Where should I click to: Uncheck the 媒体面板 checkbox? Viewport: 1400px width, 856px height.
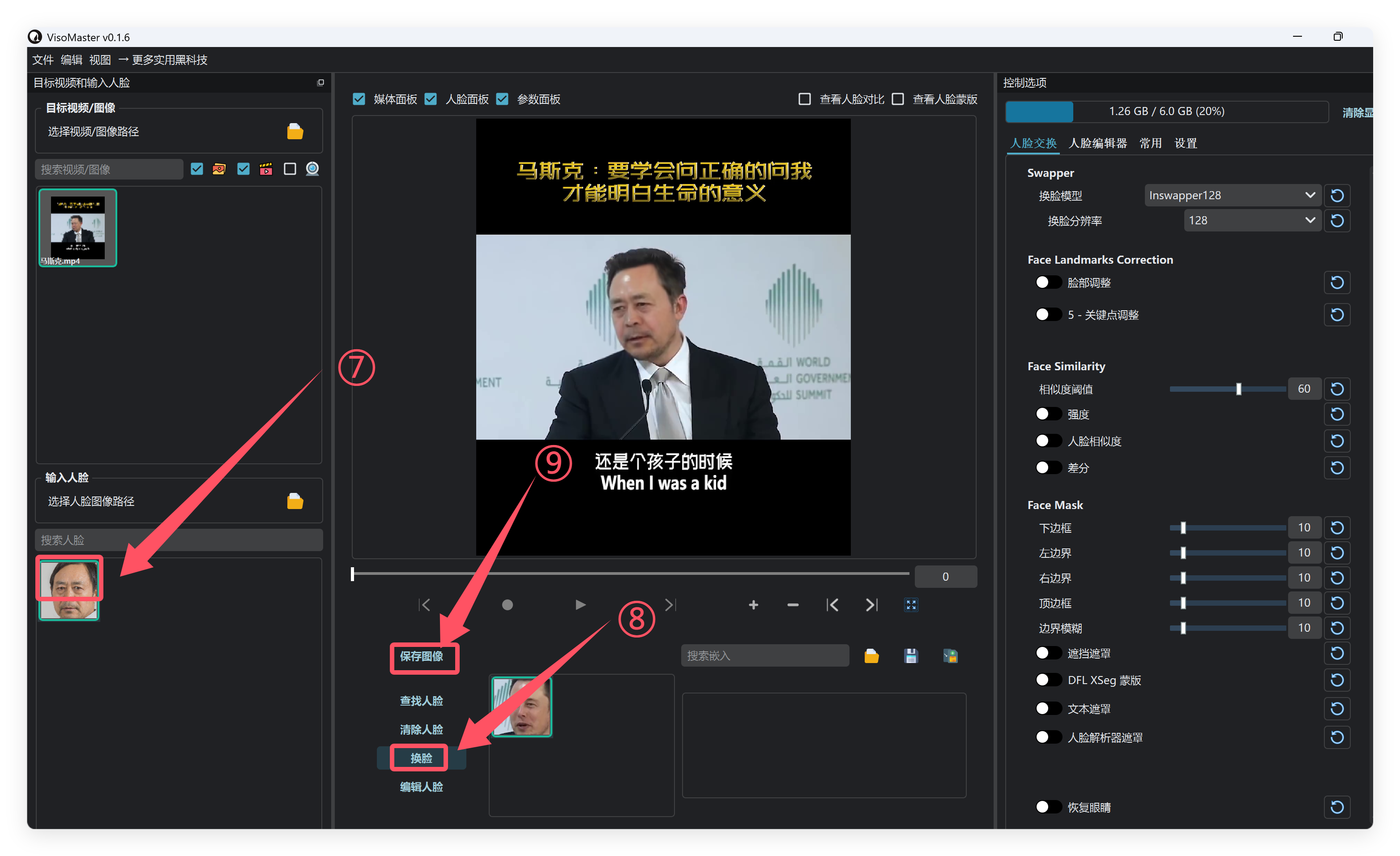tap(359, 99)
